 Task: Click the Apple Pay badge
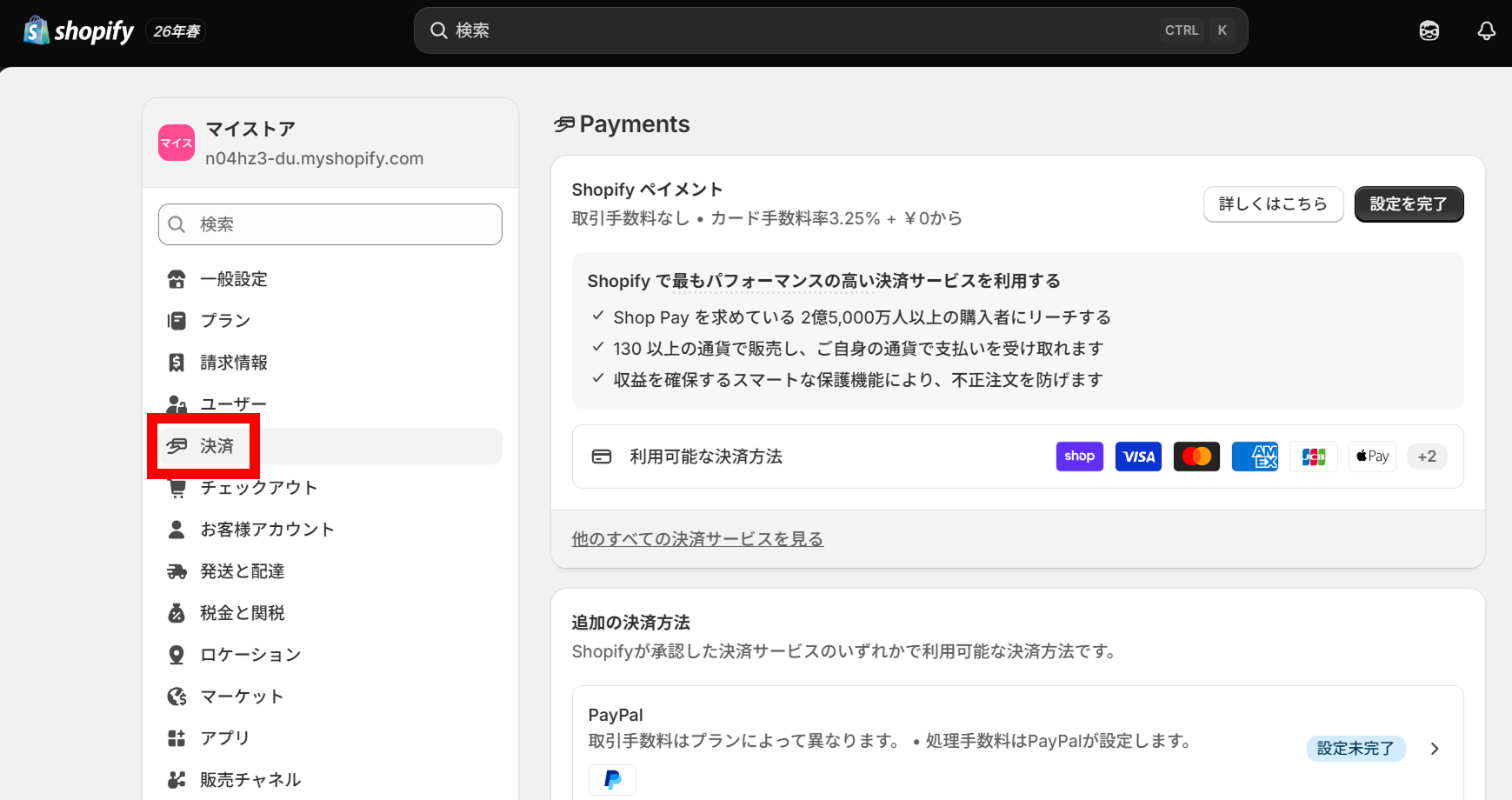1372,457
